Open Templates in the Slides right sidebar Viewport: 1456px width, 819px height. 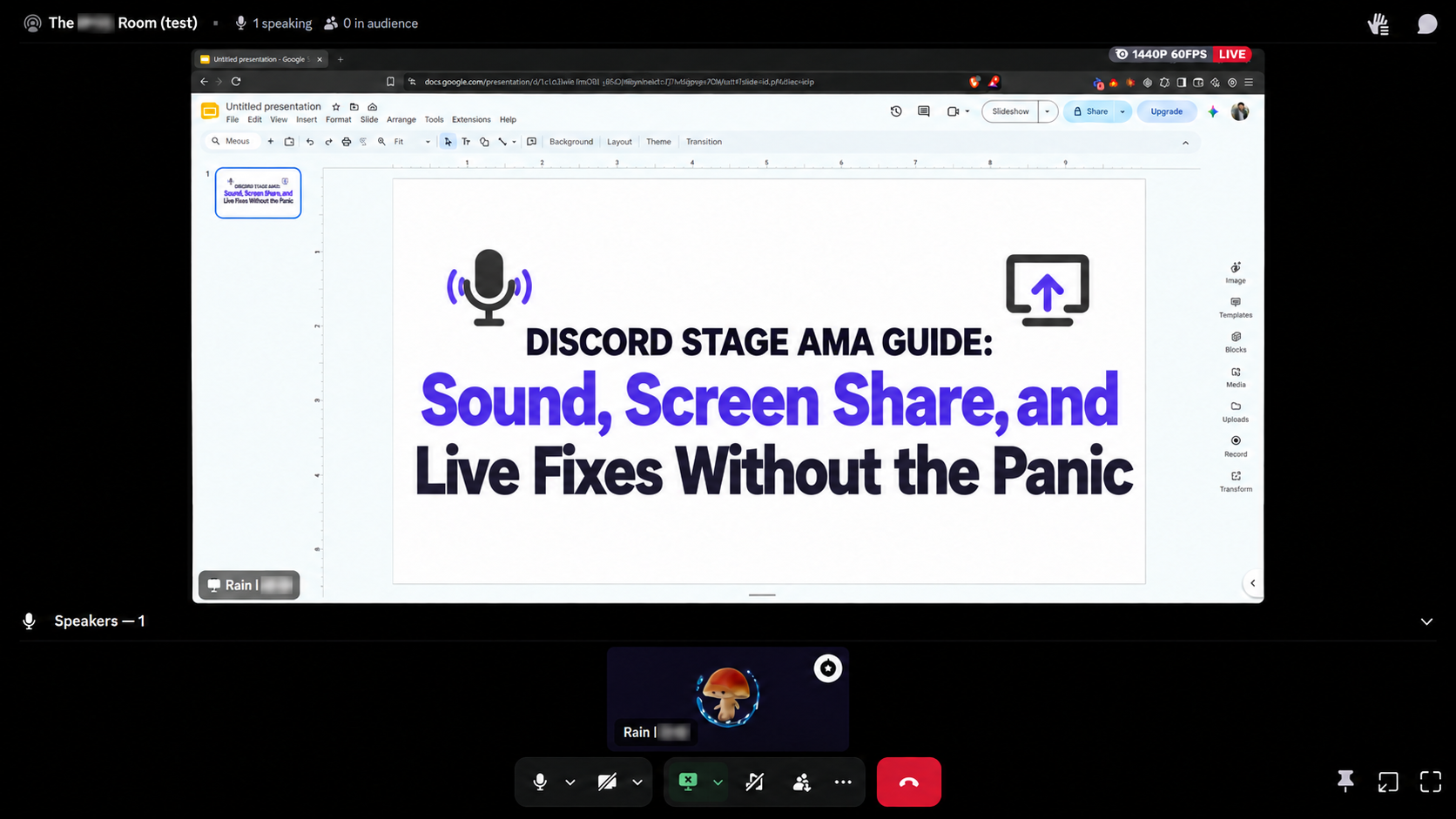(1236, 307)
